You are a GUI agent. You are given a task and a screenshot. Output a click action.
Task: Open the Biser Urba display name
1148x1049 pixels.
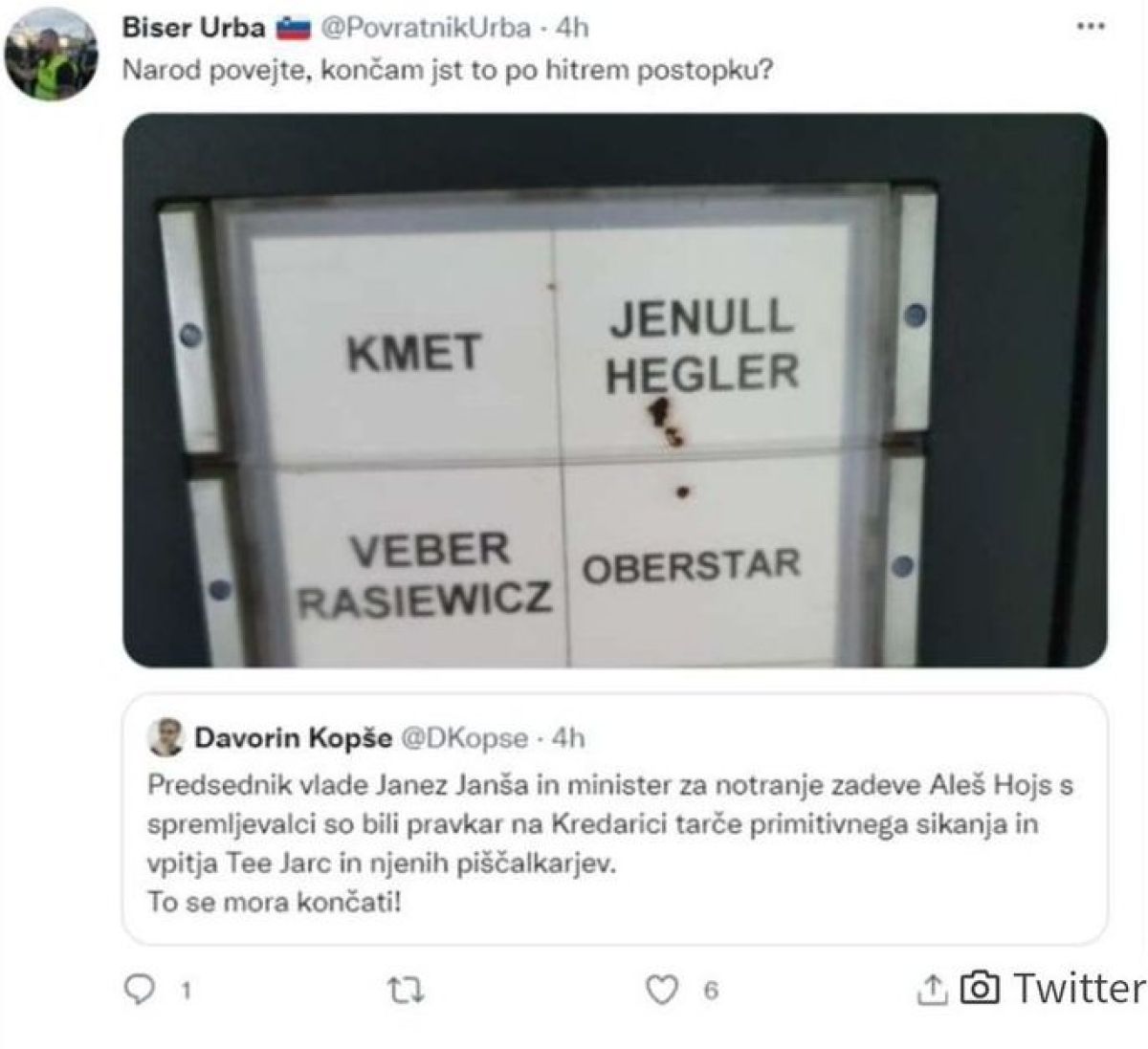point(193,28)
